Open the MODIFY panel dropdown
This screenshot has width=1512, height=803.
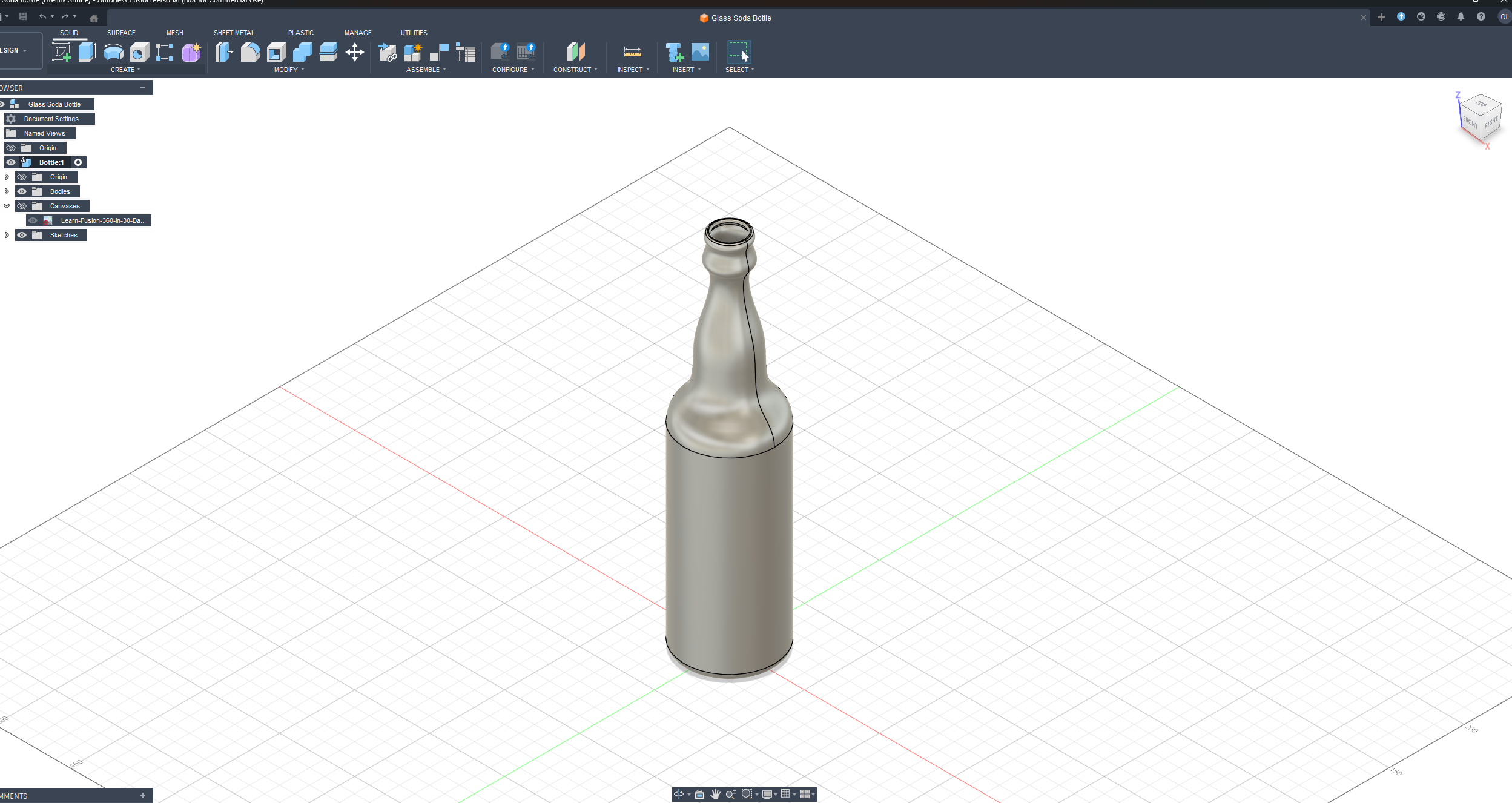[x=289, y=70]
